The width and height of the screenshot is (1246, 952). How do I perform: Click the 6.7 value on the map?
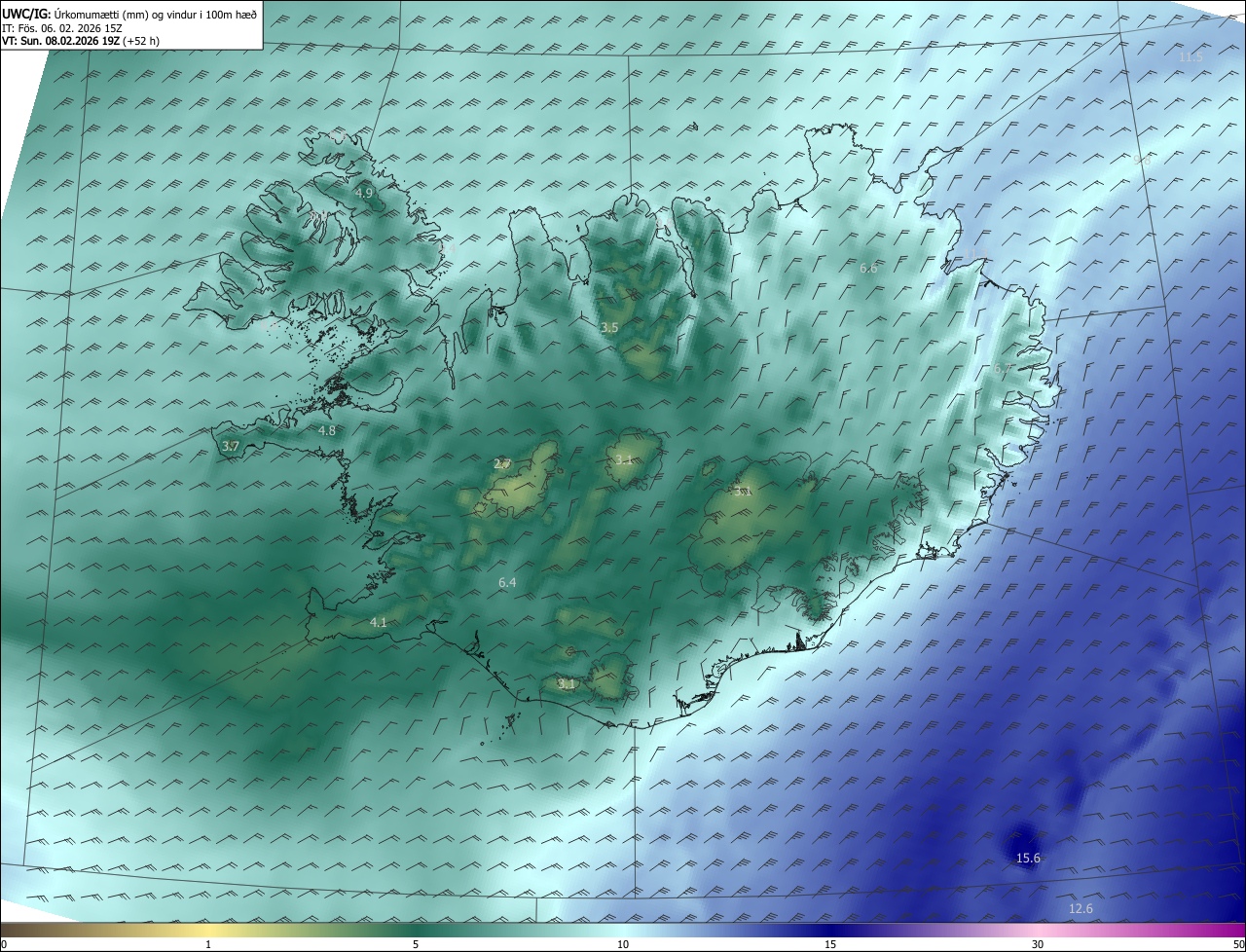(1003, 368)
